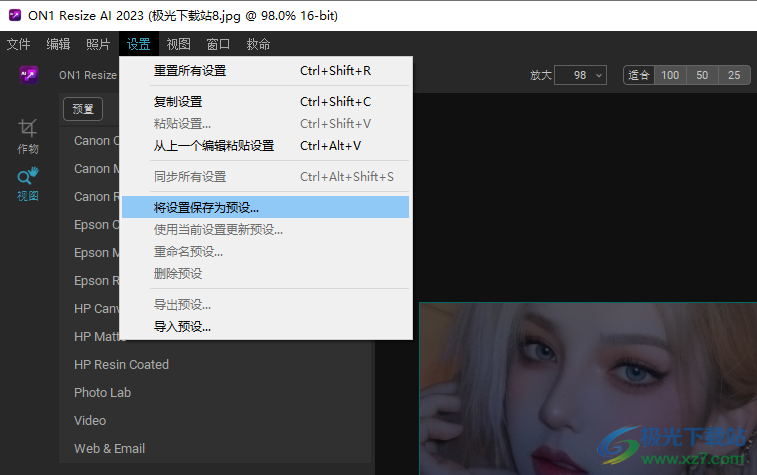
Task: Open the 救命 help menu
Action: (258, 44)
